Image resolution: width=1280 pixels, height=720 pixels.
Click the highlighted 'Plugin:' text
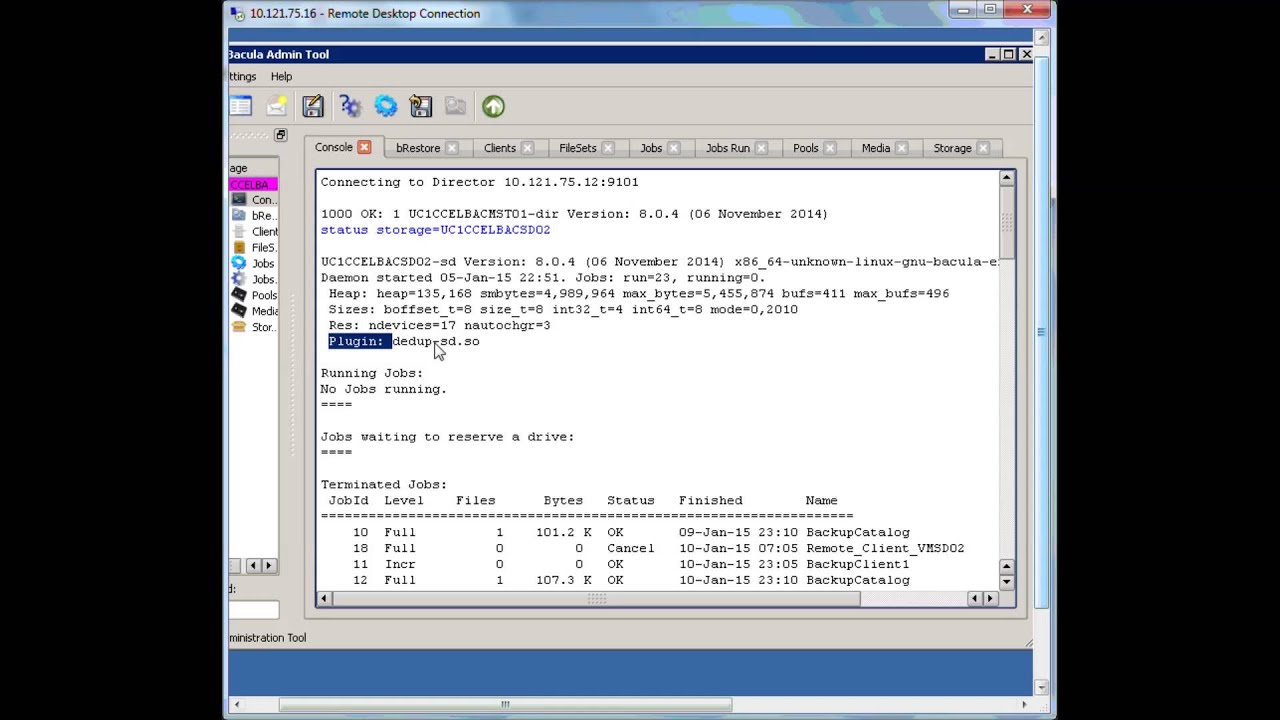356,341
